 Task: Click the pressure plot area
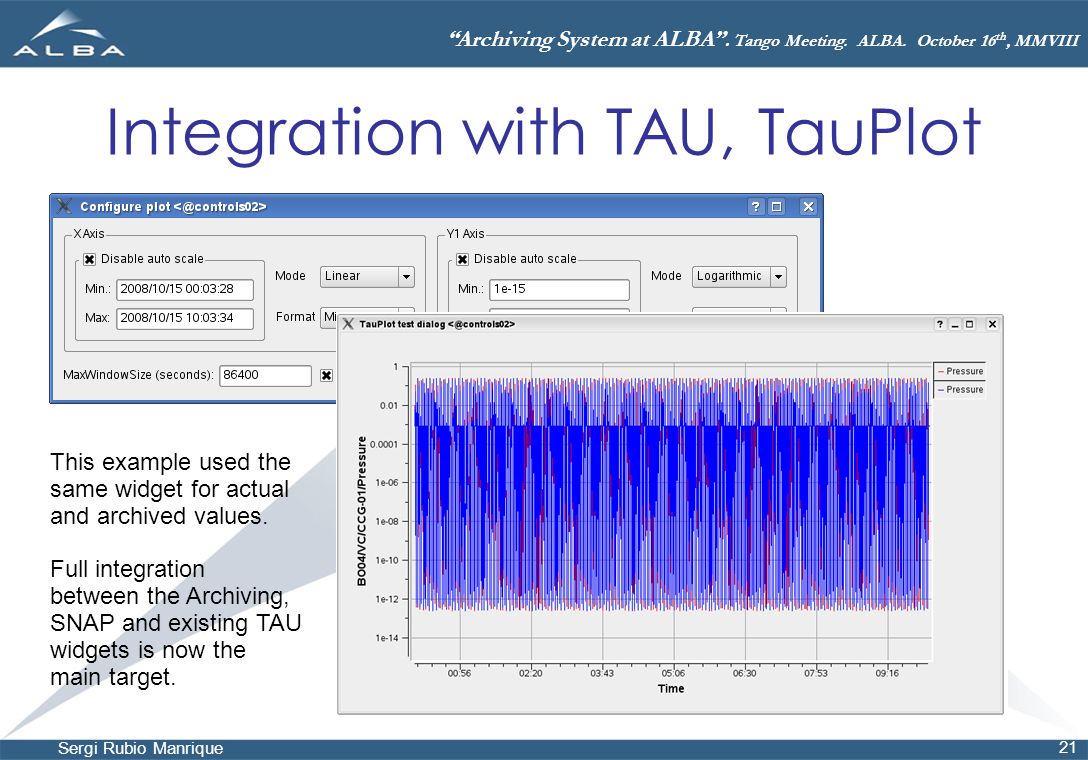pyautogui.click(x=671, y=510)
